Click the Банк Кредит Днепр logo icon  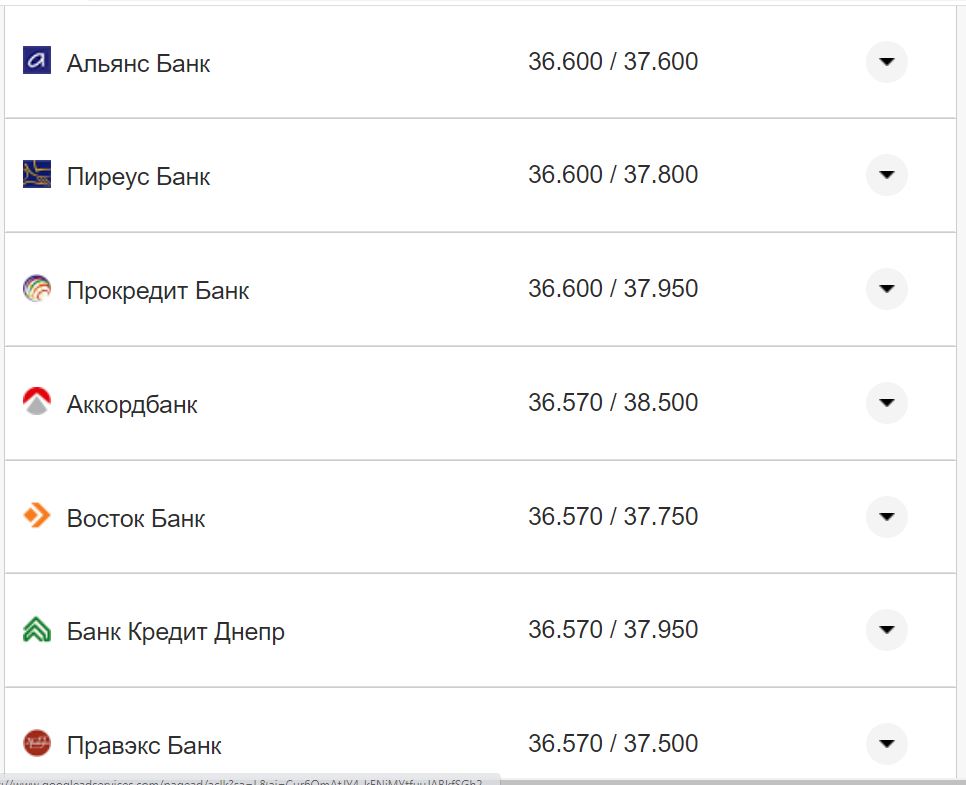point(36,630)
